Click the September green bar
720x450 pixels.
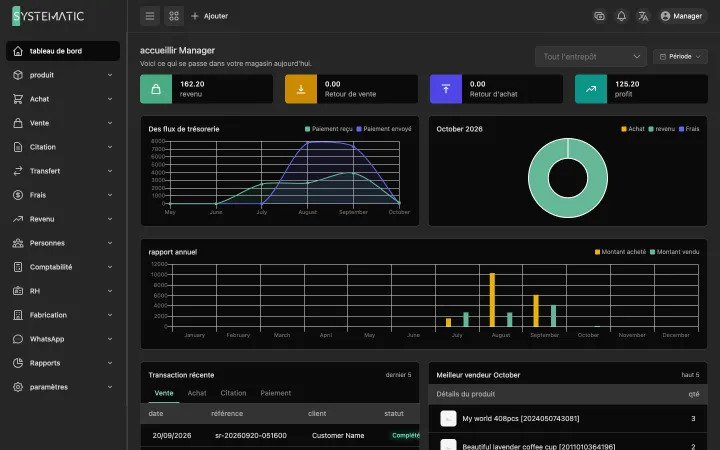pos(553,316)
